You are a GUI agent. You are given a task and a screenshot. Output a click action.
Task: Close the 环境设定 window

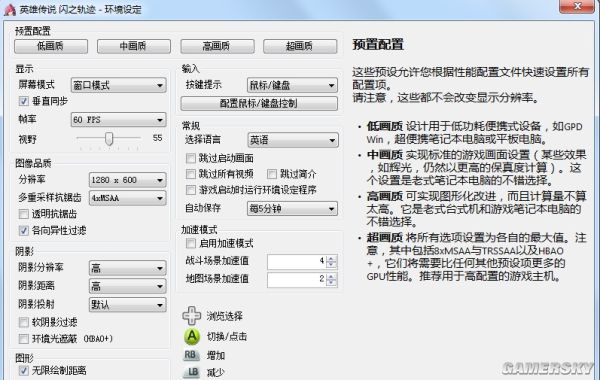pyautogui.click(x=577, y=6)
